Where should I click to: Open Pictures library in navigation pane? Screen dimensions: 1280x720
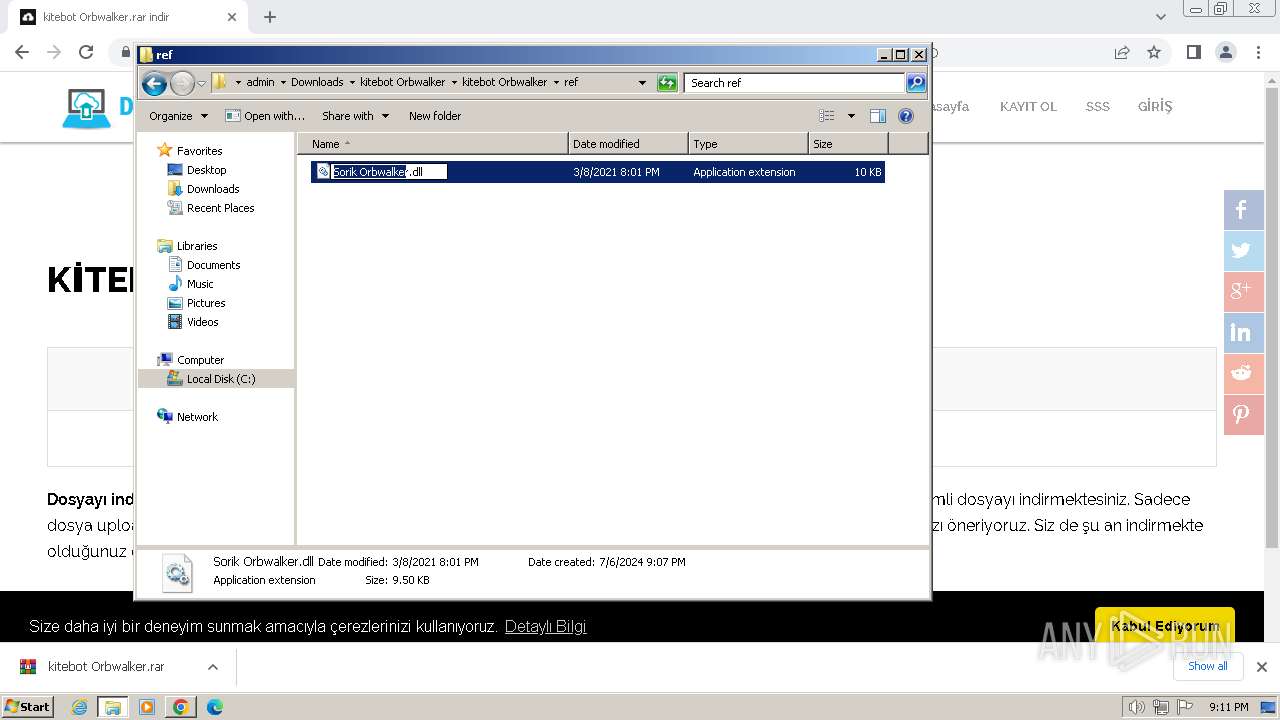[206, 303]
